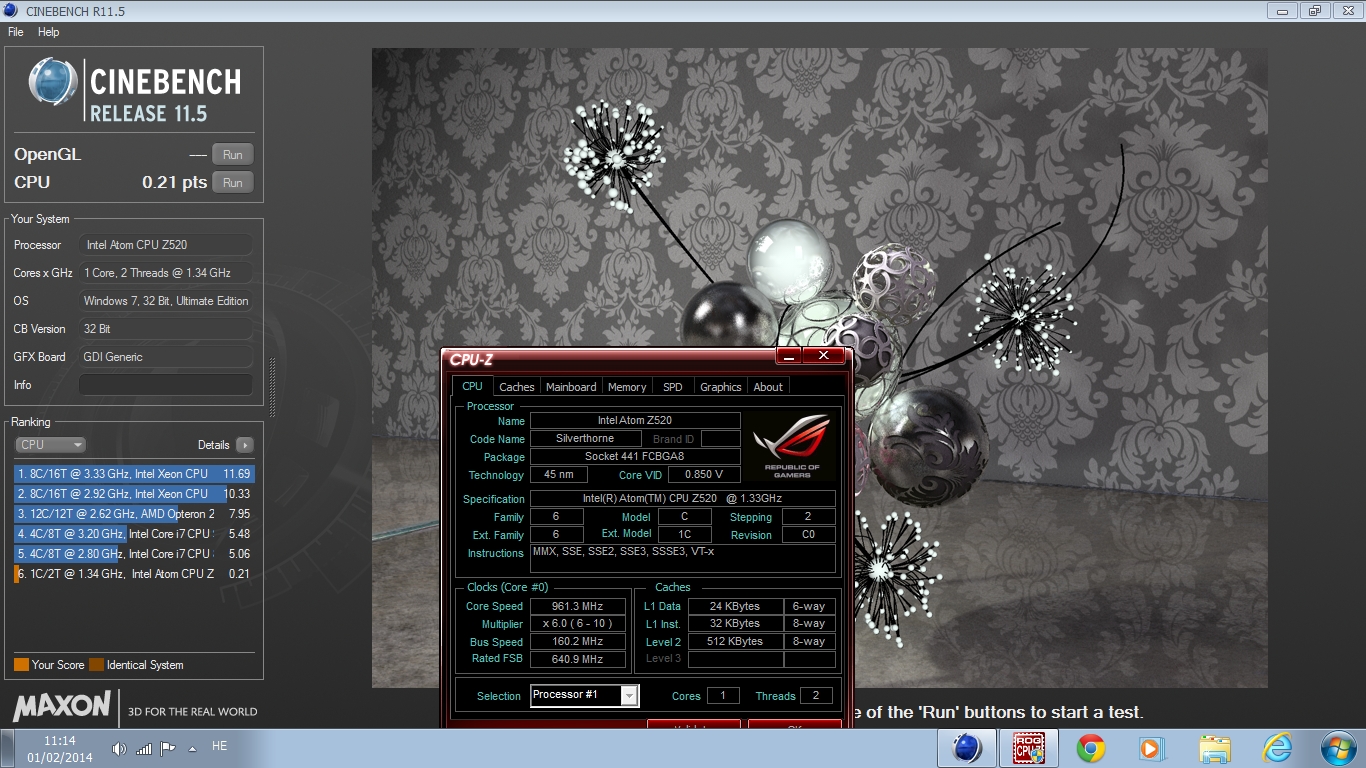Select ranking row 4C/8T @ 2.80 GHz Core i7
Viewport: 1366px width, 768px height.
pos(134,554)
